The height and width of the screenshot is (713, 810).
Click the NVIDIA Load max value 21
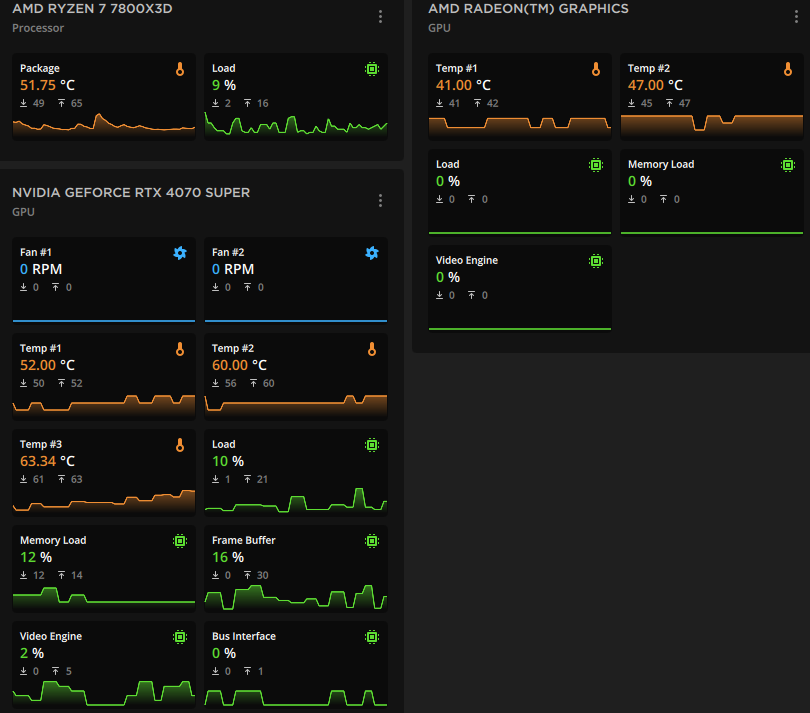[x=262, y=479]
